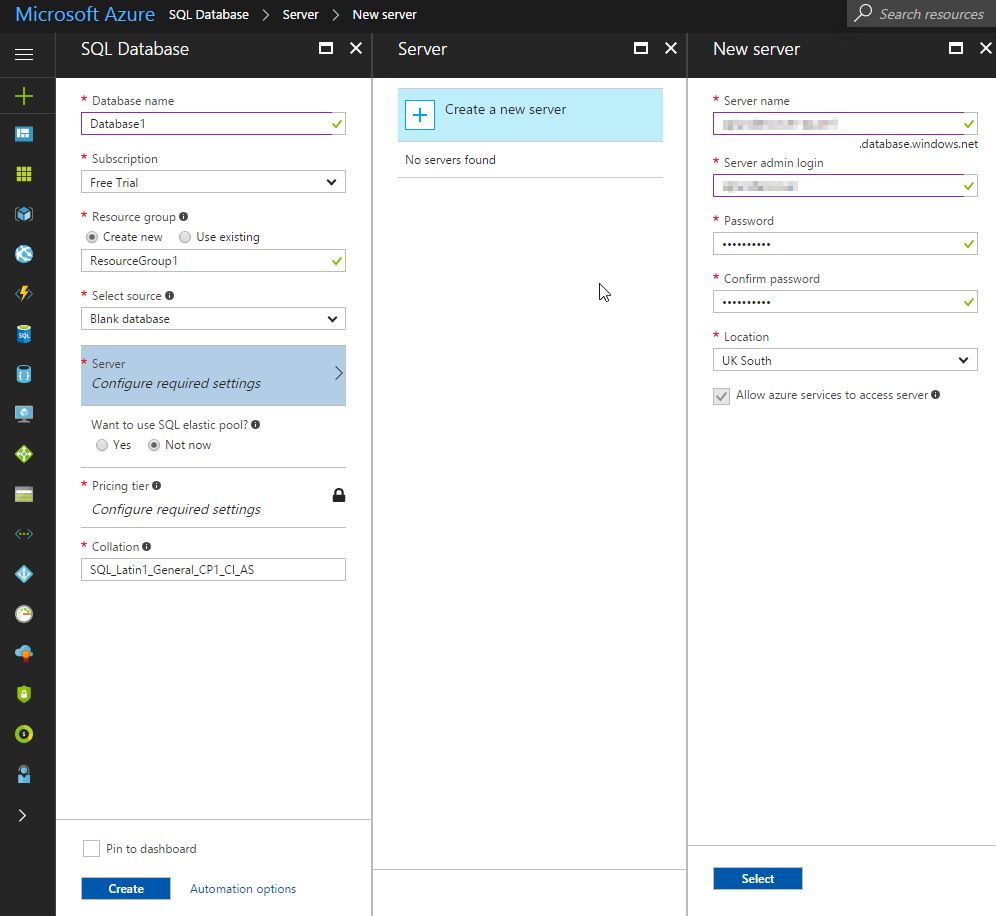Maximize the SQL Database blade
The width and height of the screenshot is (996, 916).
326,48
